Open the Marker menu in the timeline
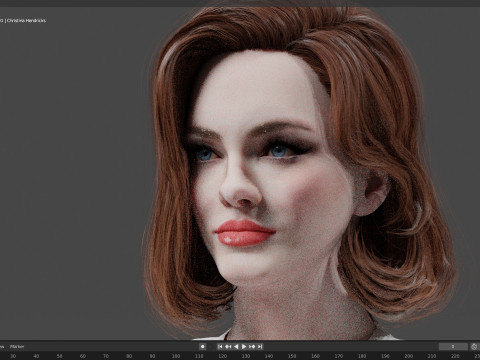480x360 pixels. 17,347
